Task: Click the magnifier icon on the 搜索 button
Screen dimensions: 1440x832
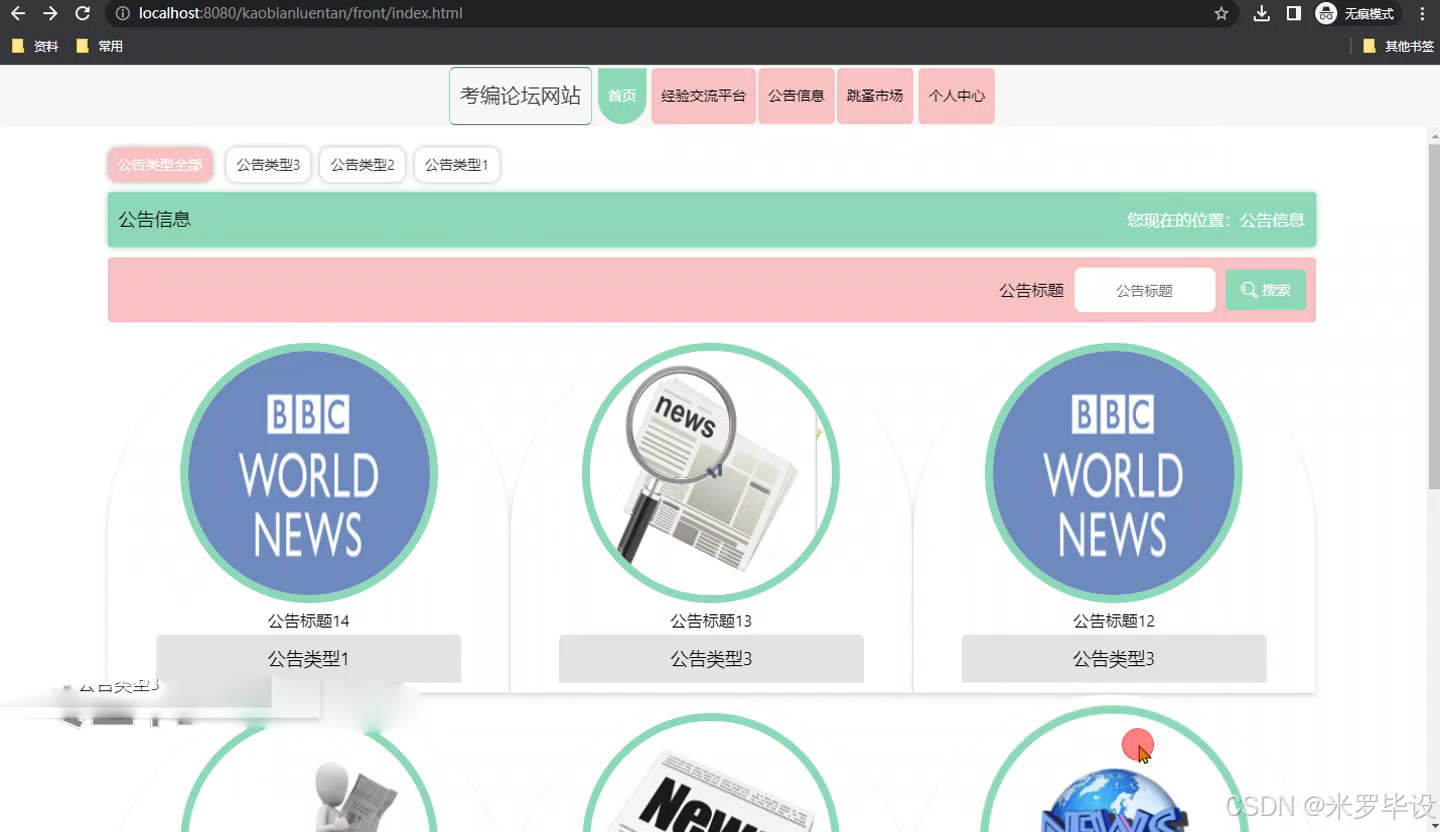Action: pos(1248,289)
